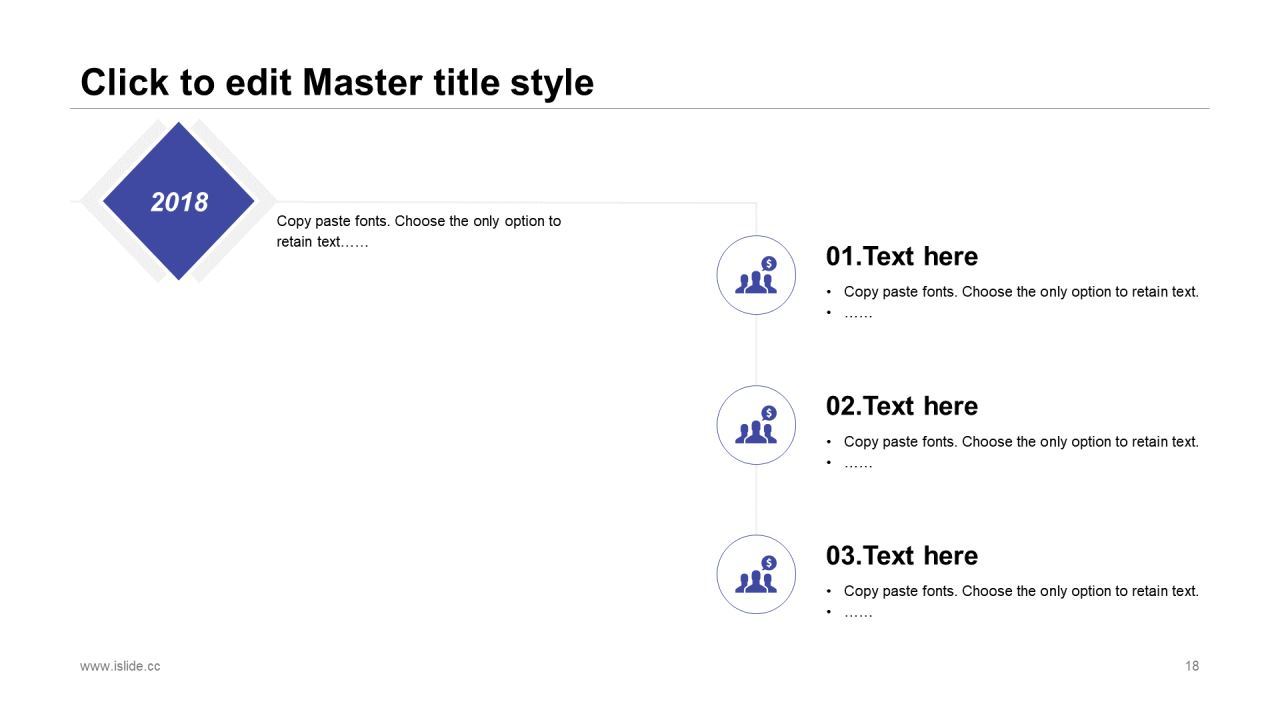Click the text "Copy paste fonts" beside the 2018 diamond
The image size is (1280, 720).
pos(419,231)
